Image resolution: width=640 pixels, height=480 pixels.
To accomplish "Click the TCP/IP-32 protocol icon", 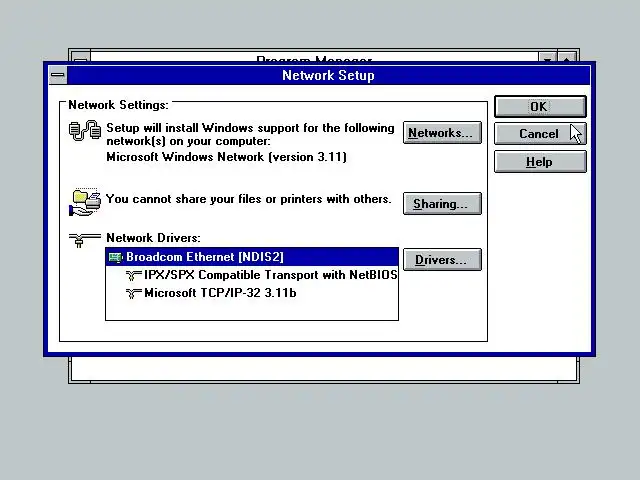I will point(133,293).
